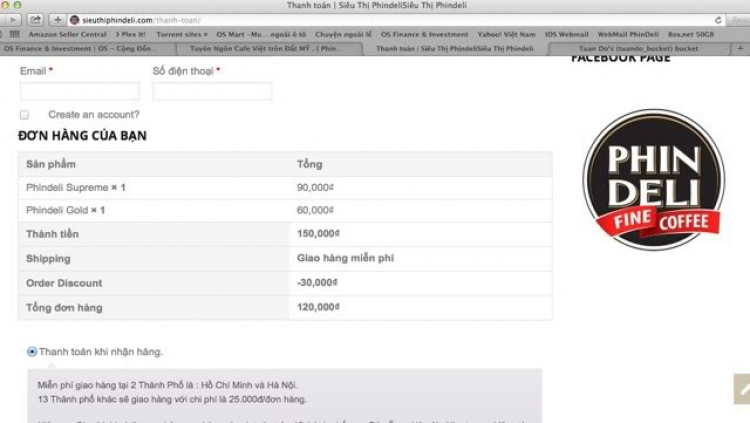750x423 pixels.
Task: Open Box.net 50GB bookmark
Action: pyautogui.click(x=691, y=34)
